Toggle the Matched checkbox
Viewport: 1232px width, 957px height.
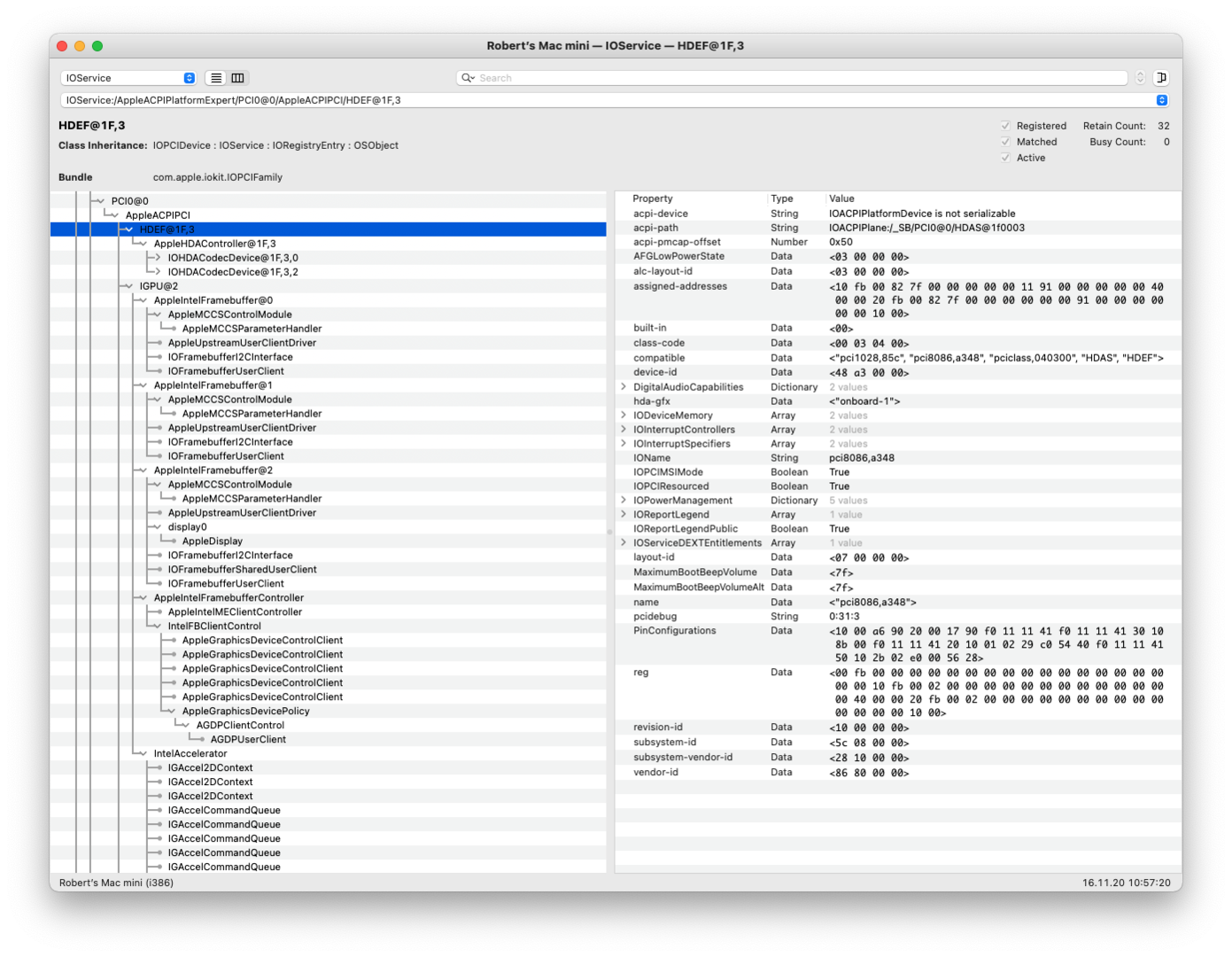1005,142
